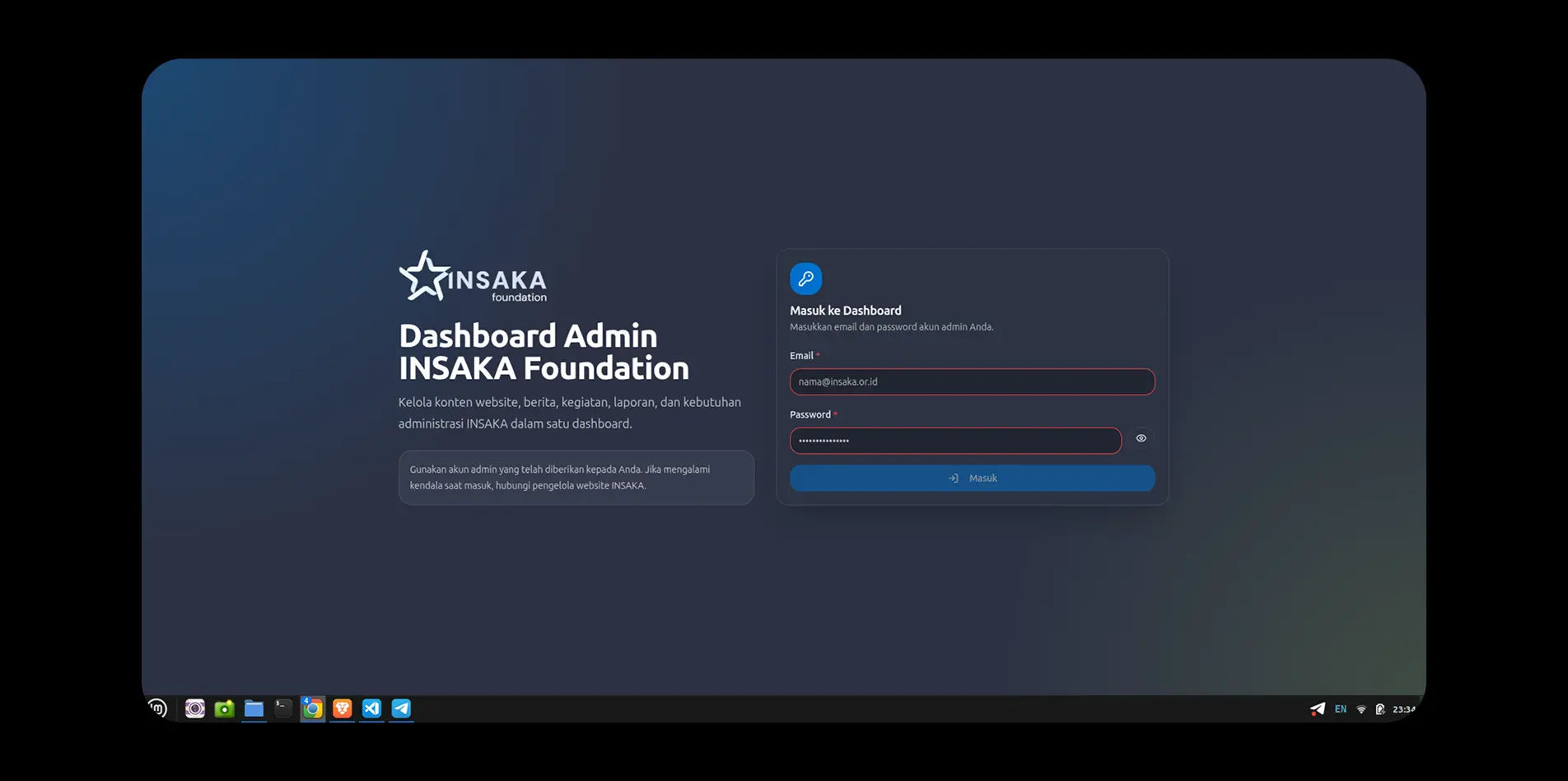The width and height of the screenshot is (1568, 781).
Task: Switch to Brave browser in taskbar
Action: [x=342, y=709]
